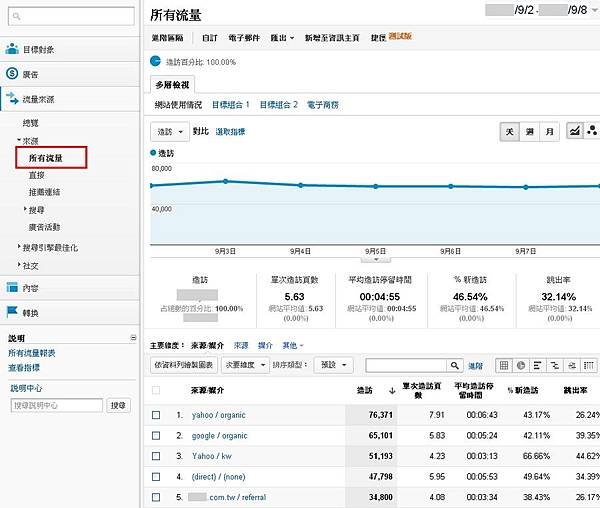The width and height of the screenshot is (600, 508).
Task: Open 廣告活動 in the sidebar
Action: pyautogui.click(x=44, y=227)
